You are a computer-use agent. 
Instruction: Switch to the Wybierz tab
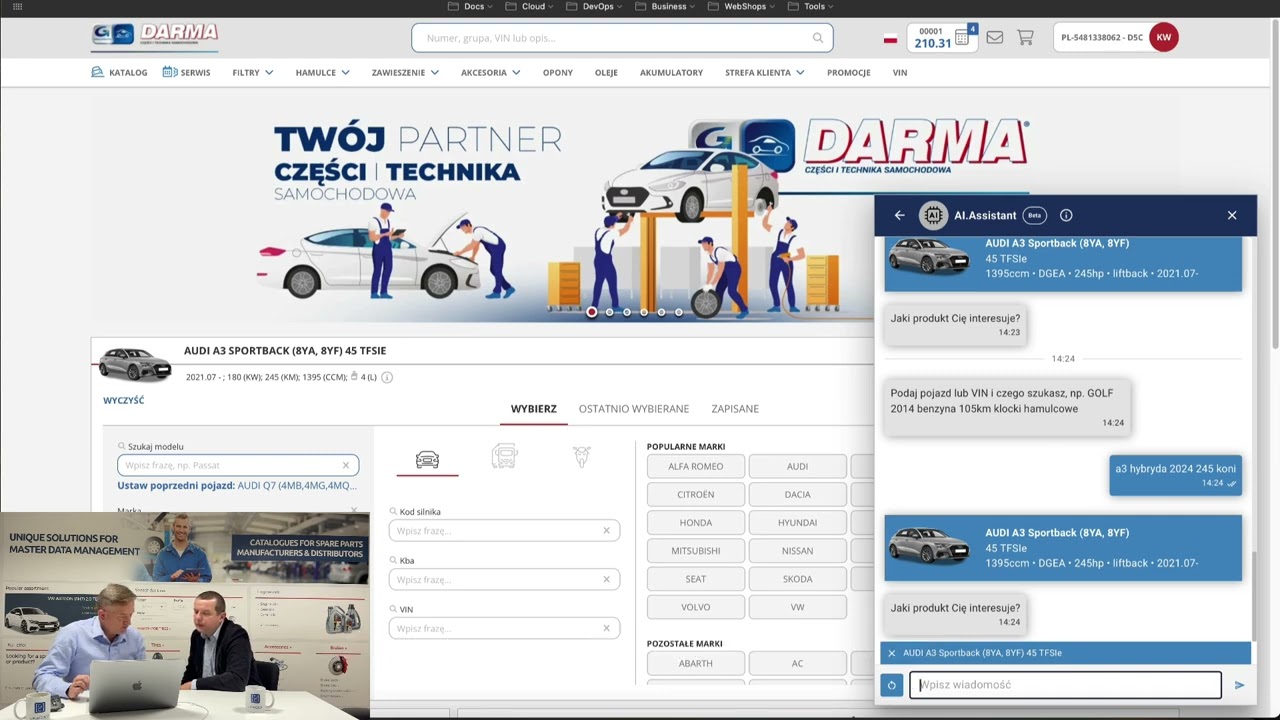pyautogui.click(x=534, y=409)
